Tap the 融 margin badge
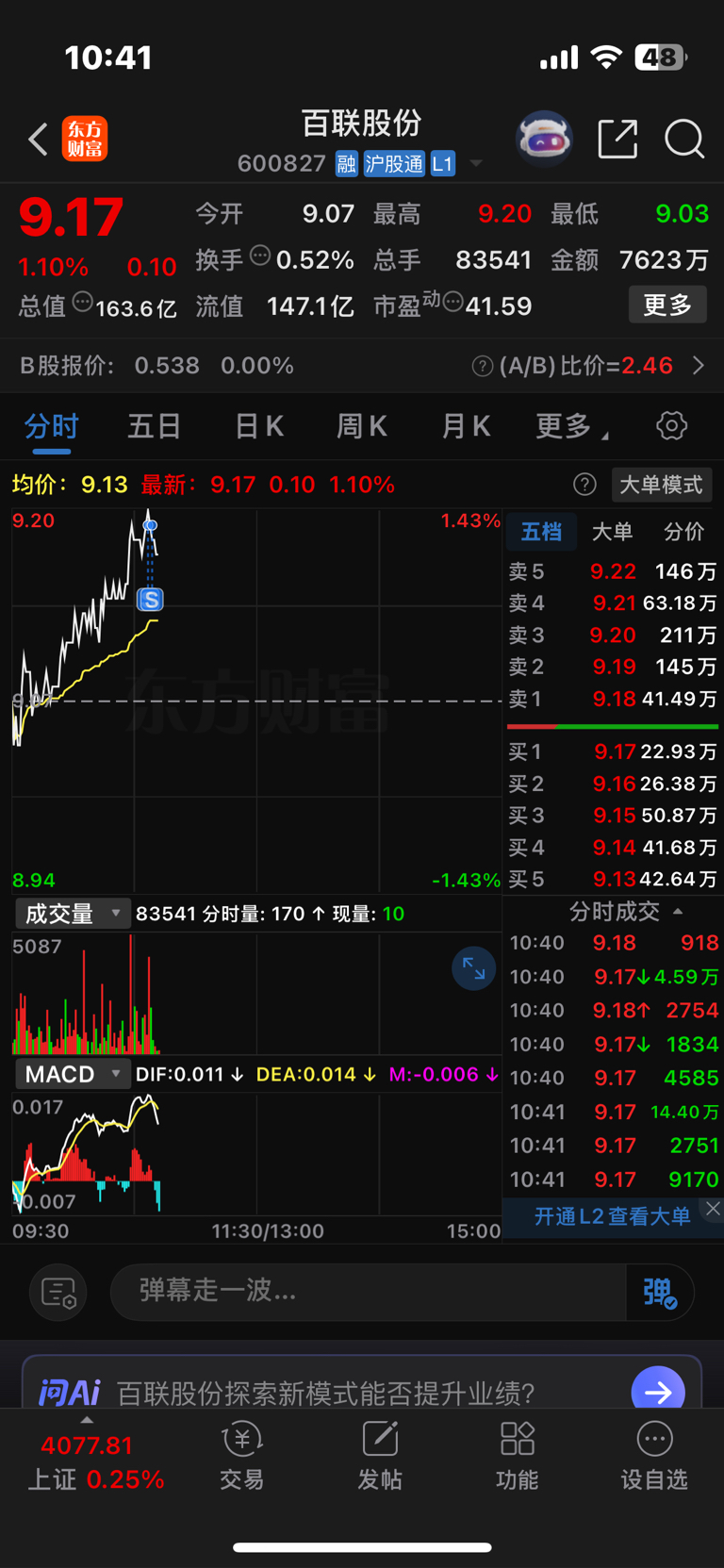The width and height of the screenshot is (724, 1568). pos(346,164)
